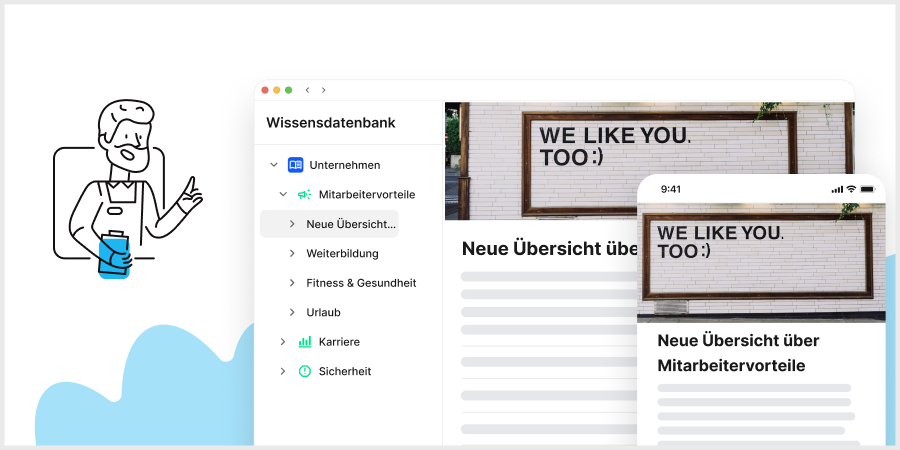Click the phone article title Neue Übersicht über

(738, 340)
